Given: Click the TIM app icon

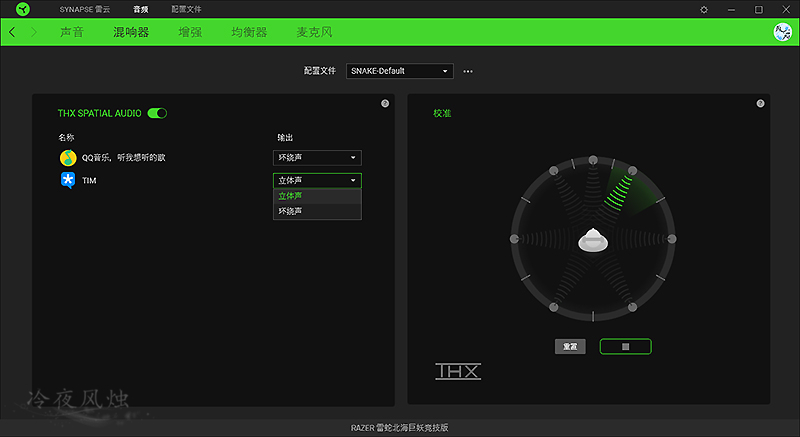Looking at the screenshot, I should pyautogui.click(x=68, y=181).
